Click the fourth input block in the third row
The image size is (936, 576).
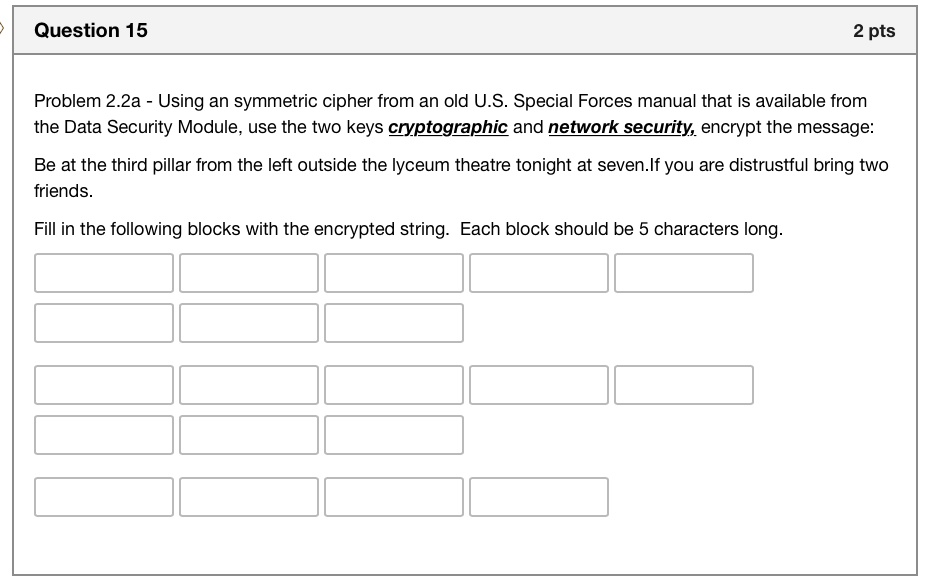[x=539, y=385]
